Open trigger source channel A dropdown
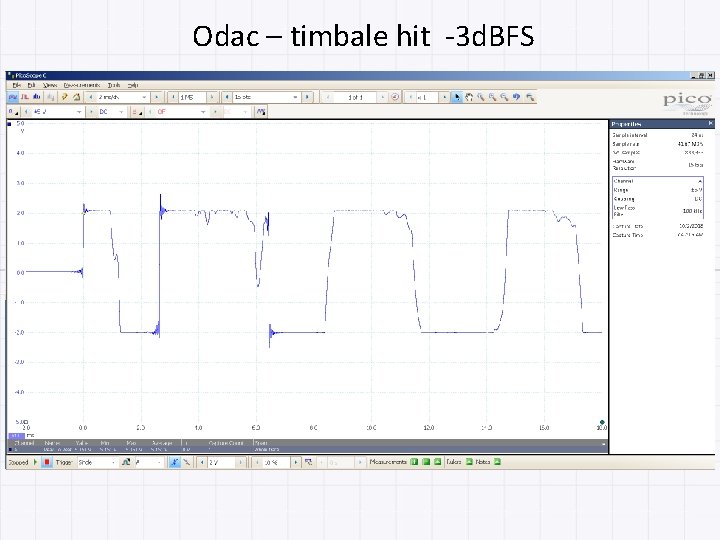The width and height of the screenshot is (720, 540). (159, 462)
